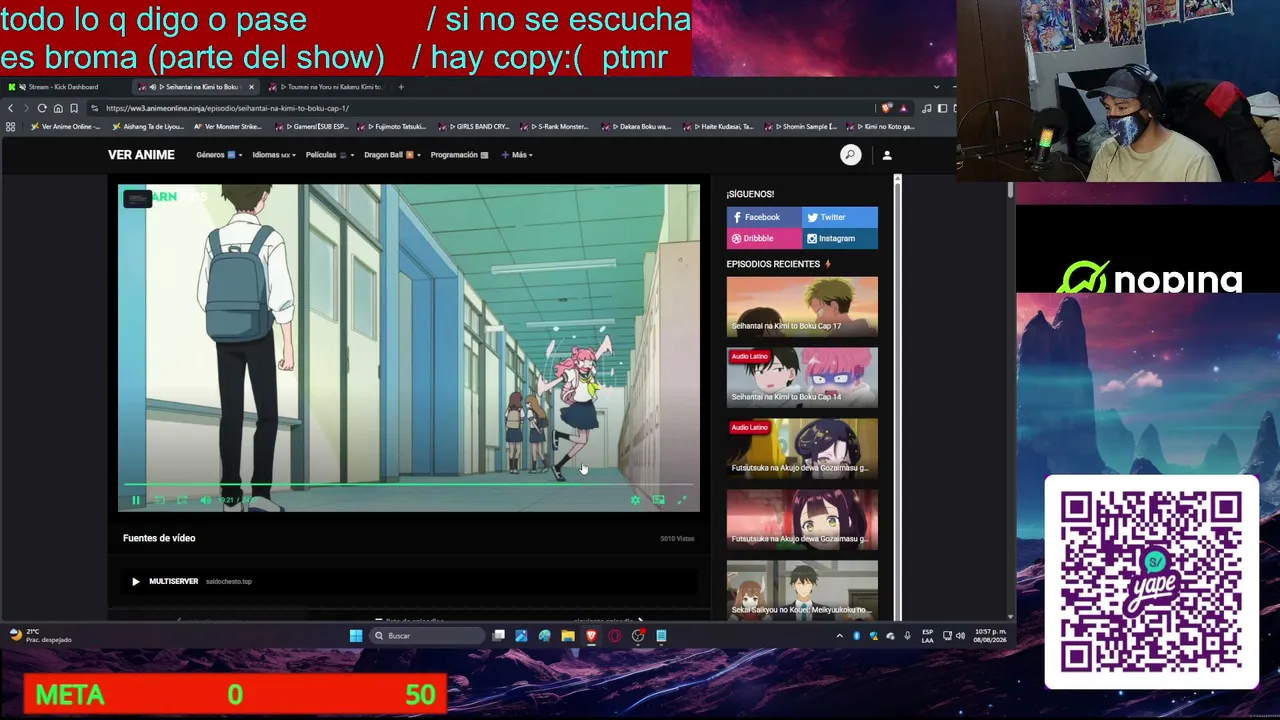Open File Explorer from taskbar
1280x720 pixels.
coord(568,636)
